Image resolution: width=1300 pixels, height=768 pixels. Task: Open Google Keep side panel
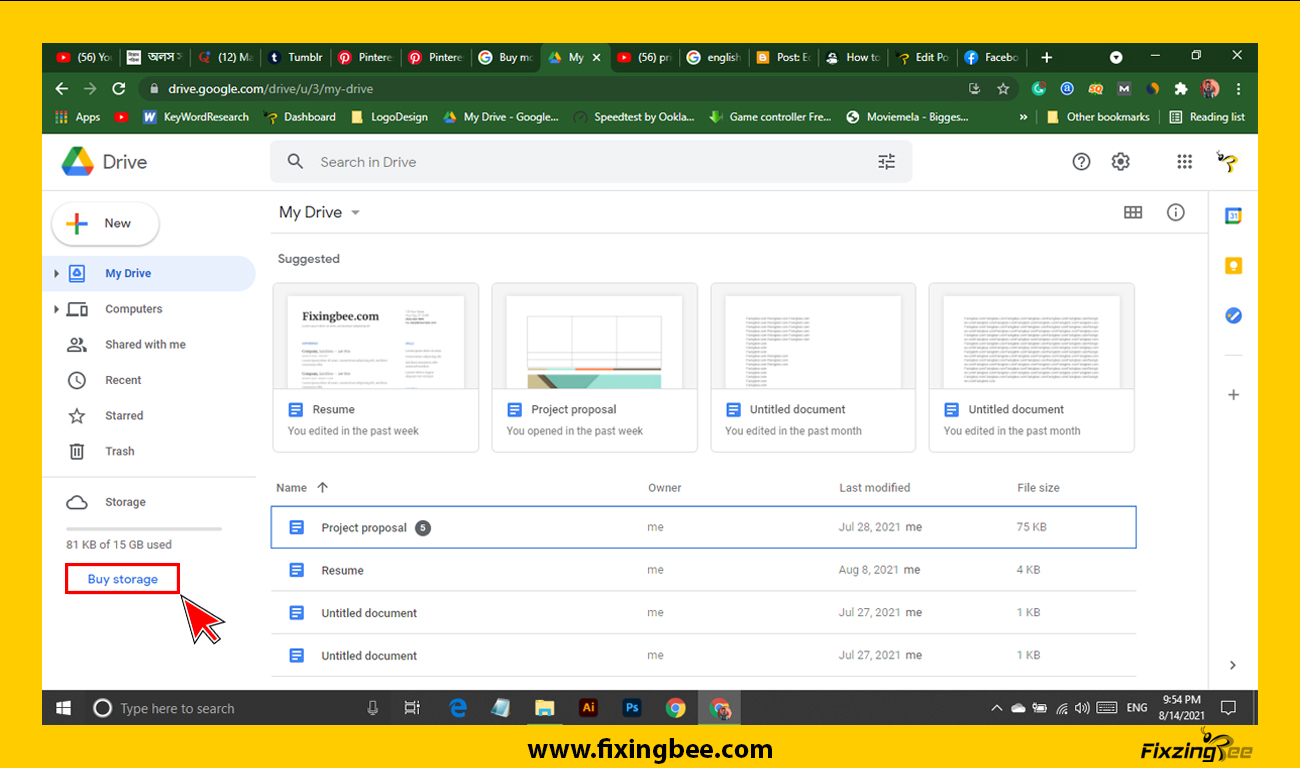coord(1233,266)
